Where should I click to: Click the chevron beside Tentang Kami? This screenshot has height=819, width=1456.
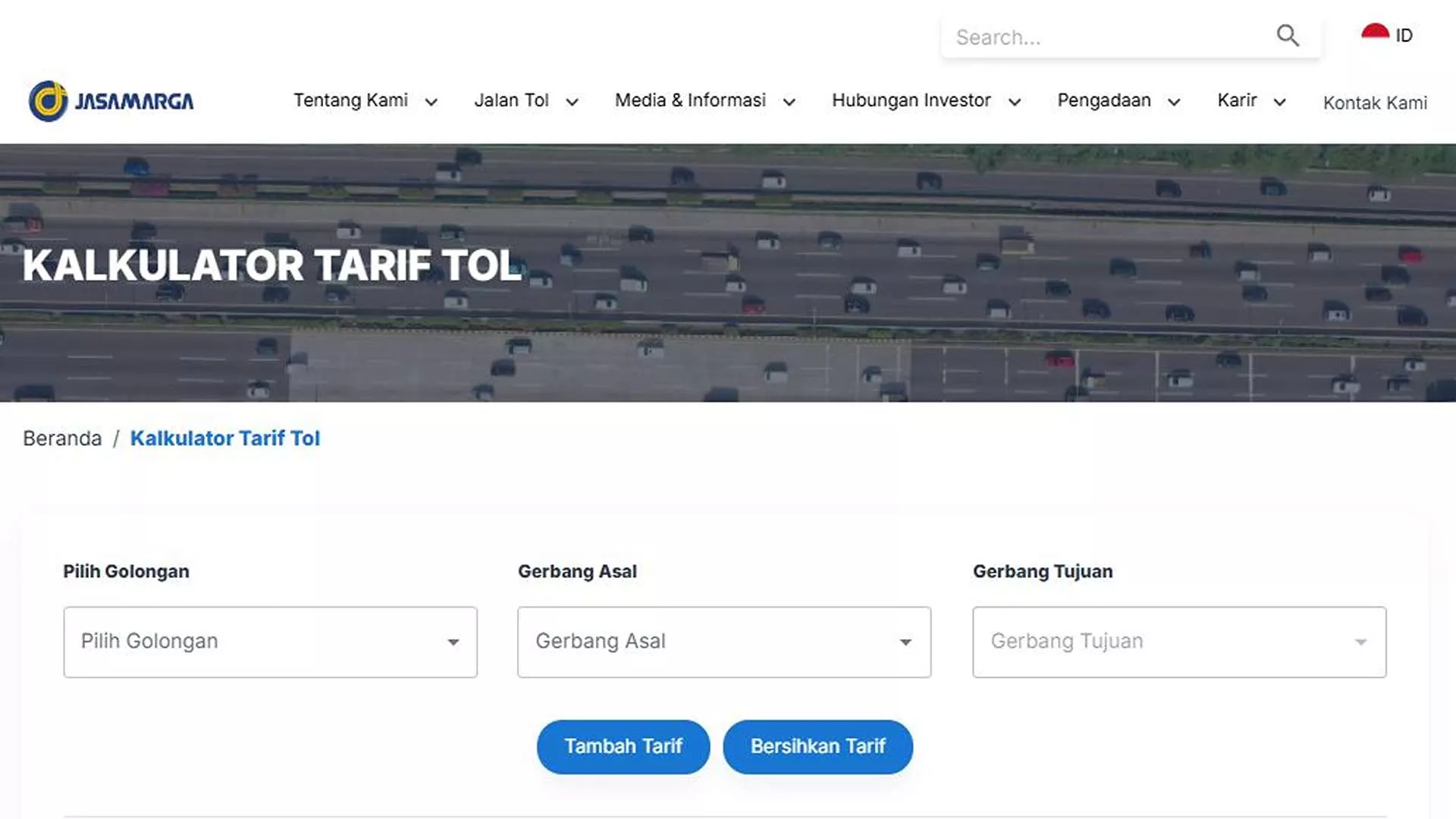point(432,102)
